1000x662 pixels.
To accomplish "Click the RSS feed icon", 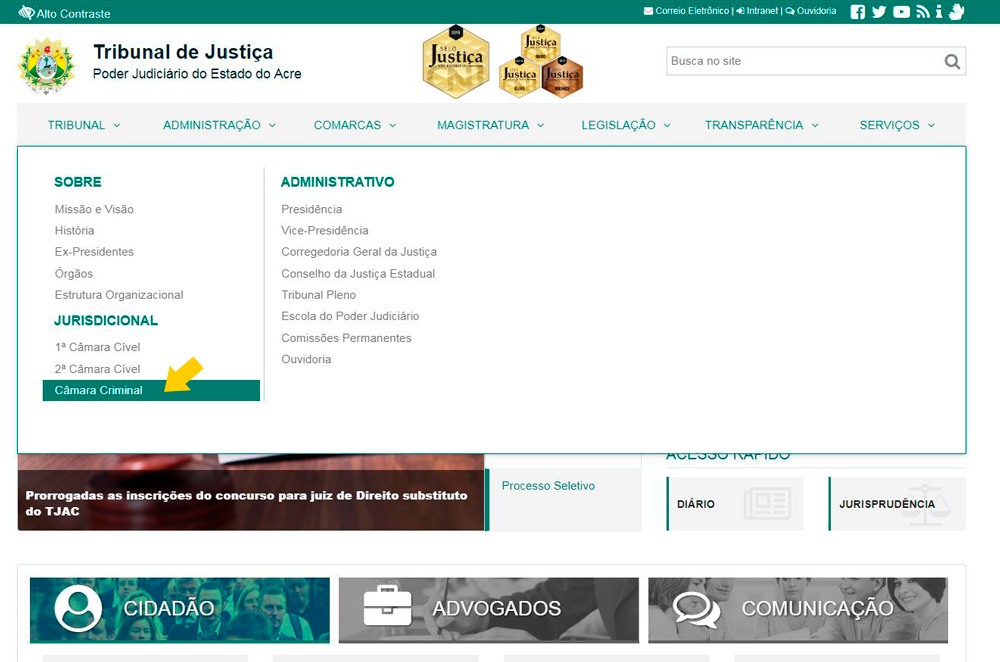I will click(923, 12).
